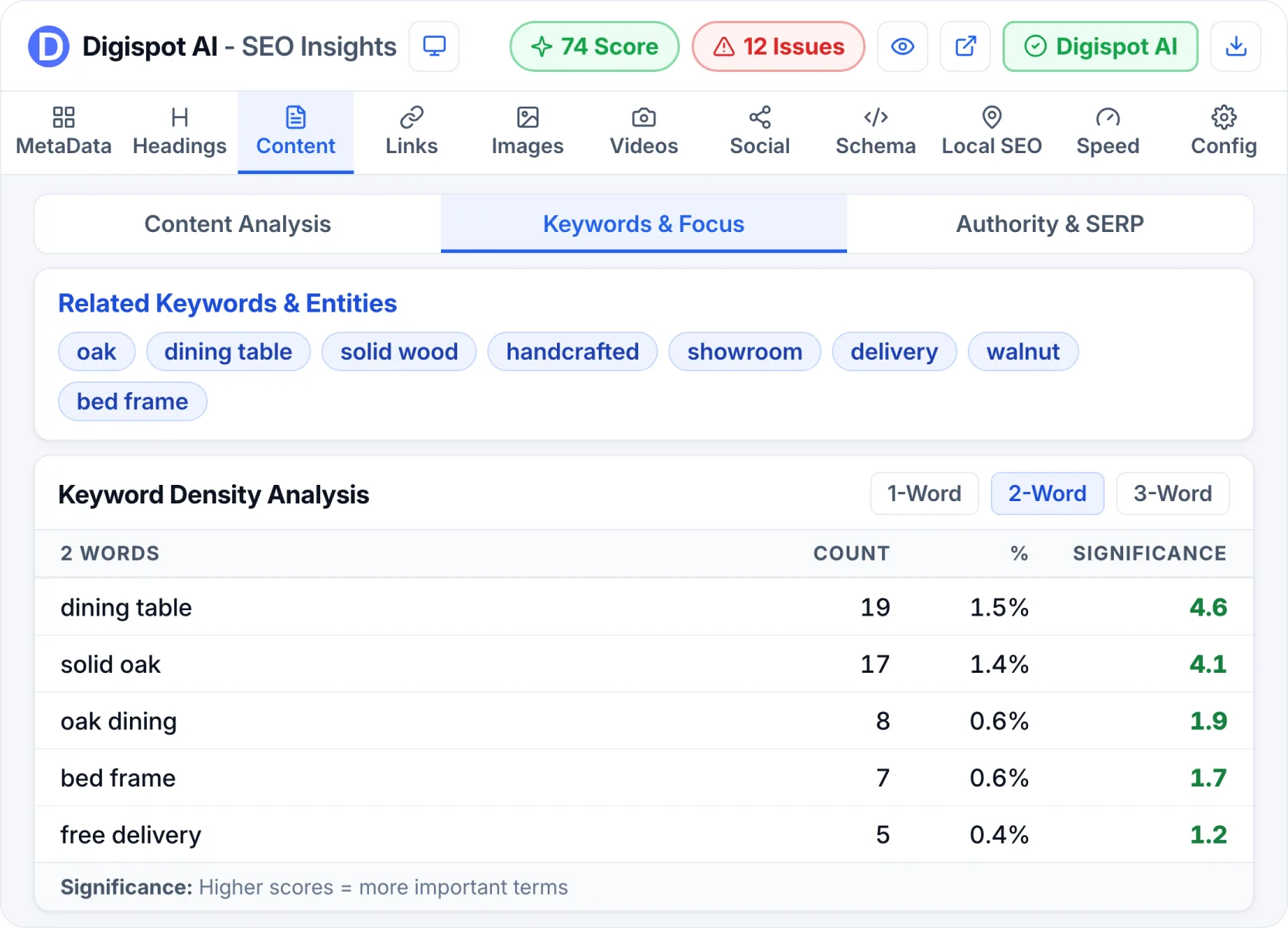Viewport: 1288px width, 928px height.
Task: Select 3-Word density option
Action: click(1173, 493)
